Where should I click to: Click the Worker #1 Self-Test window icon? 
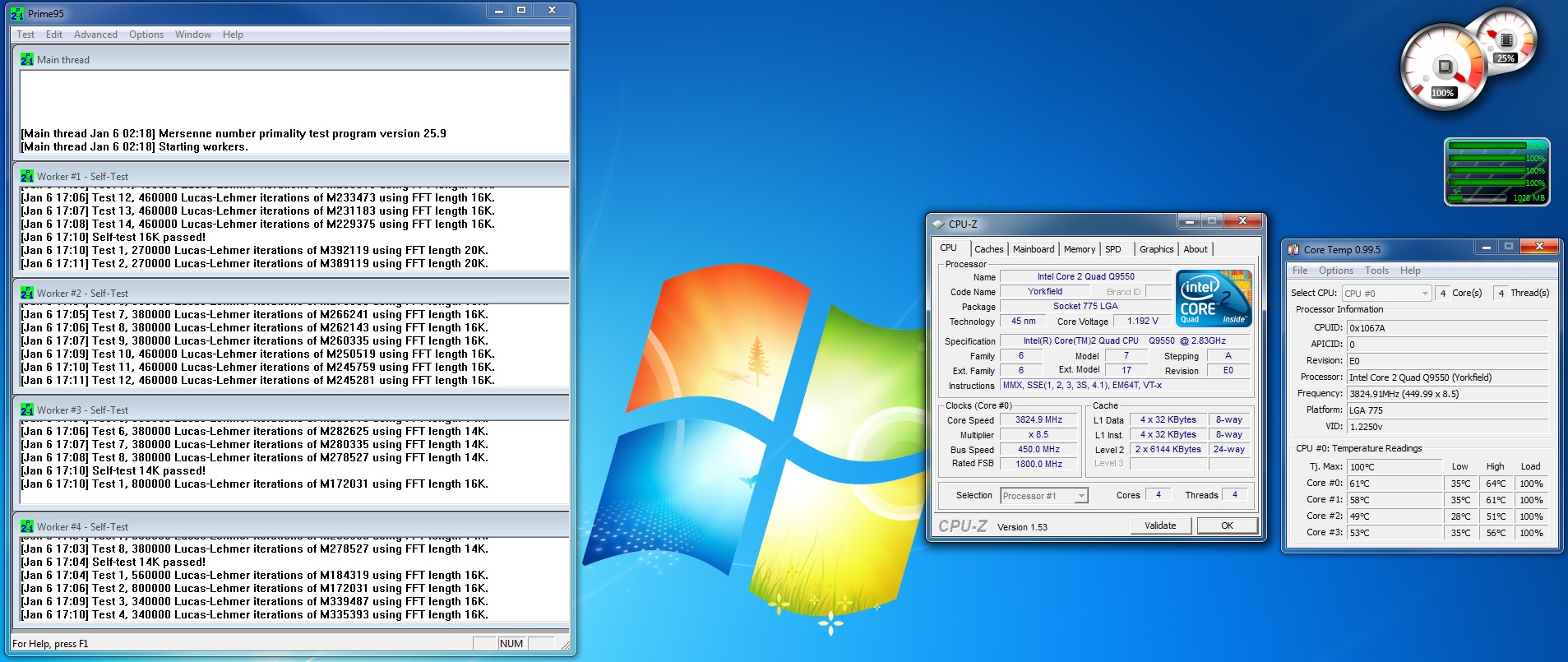point(27,176)
